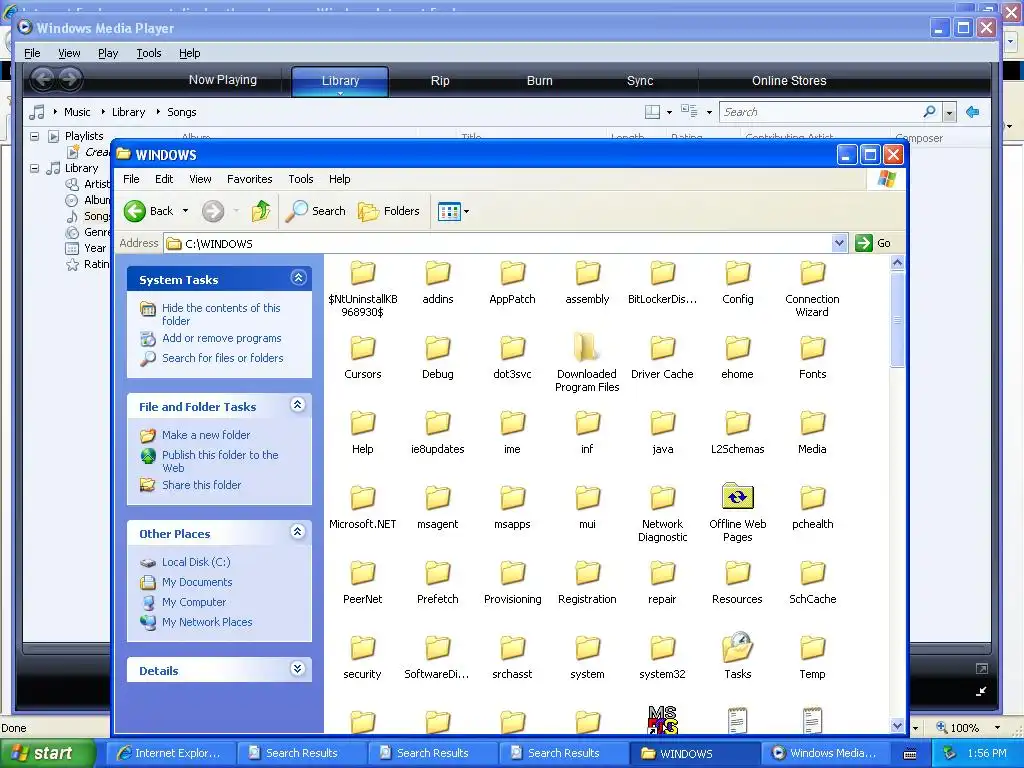Collapse the Other Places panel
Screen dimensions: 1024x768
point(298,532)
